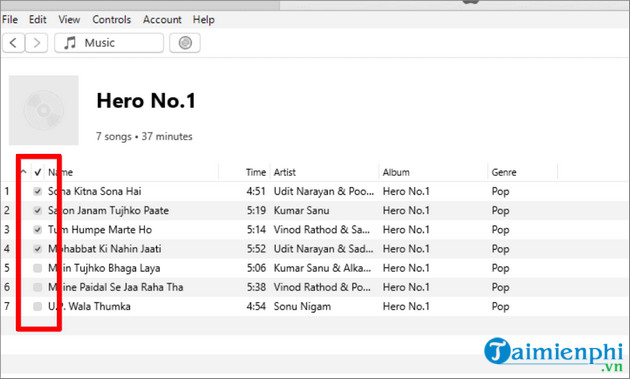Check the Main Tujhko Bhaga Laya checkbox
Viewport: 630px width, 379px height.
click(x=37, y=268)
